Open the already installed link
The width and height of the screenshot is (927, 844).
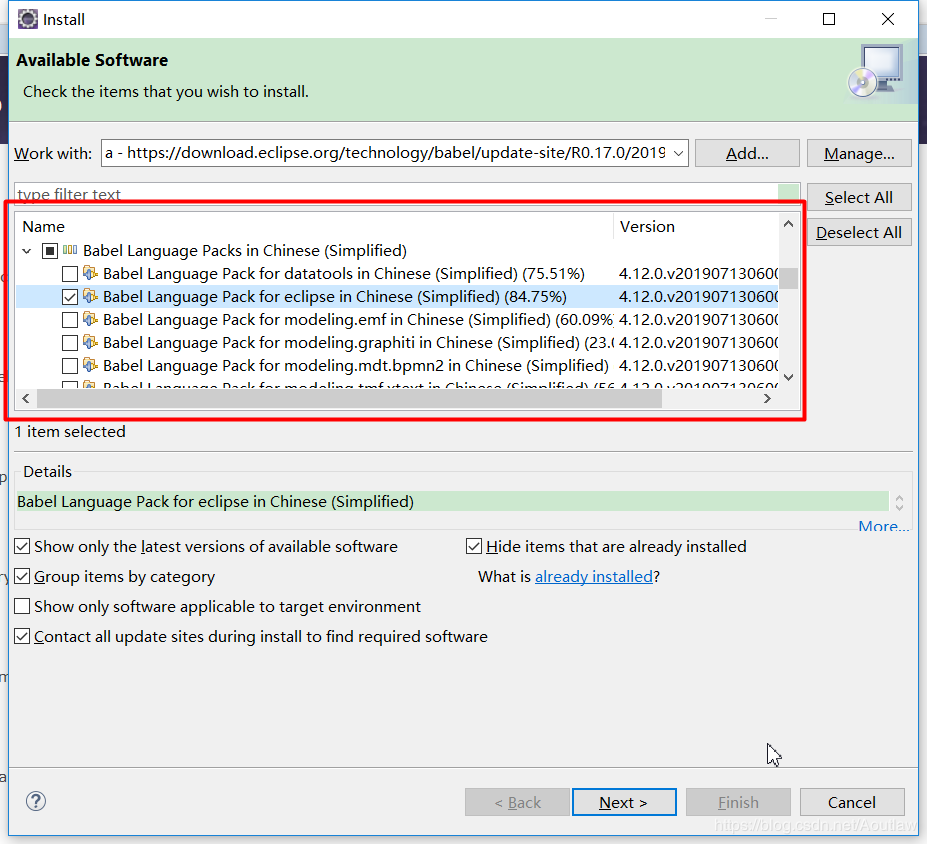point(593,577)
